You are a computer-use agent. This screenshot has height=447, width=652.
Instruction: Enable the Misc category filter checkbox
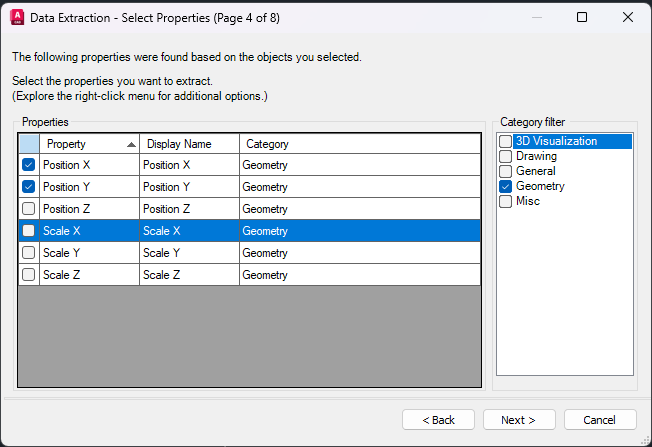(x=505, y=201)
